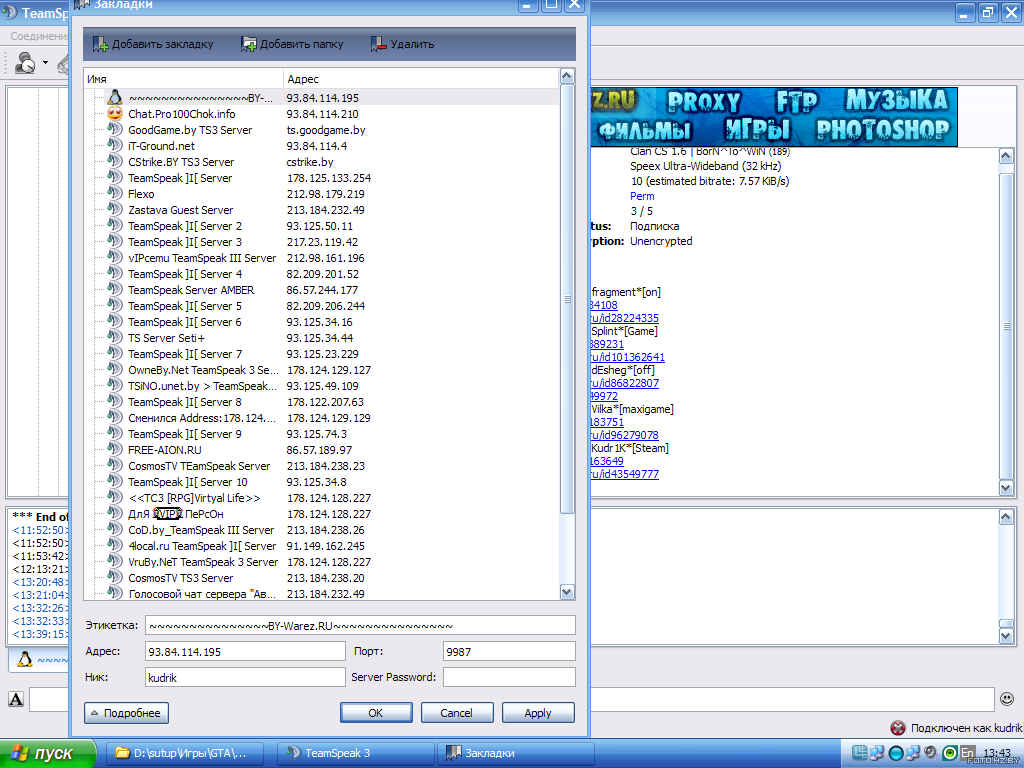Click the bookmark list vertical scrollbar thumb
This screenshot has height=768, width=1024.
[x=567, y=299]
